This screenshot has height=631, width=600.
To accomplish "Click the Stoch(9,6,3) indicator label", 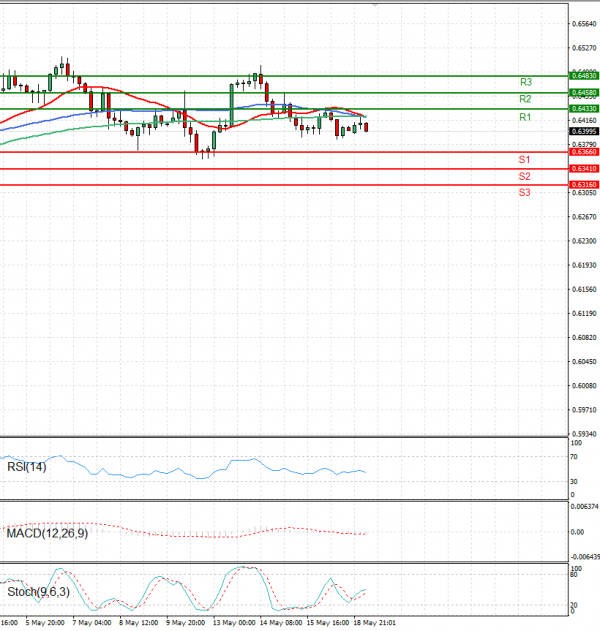I will (x=39, y=592).
